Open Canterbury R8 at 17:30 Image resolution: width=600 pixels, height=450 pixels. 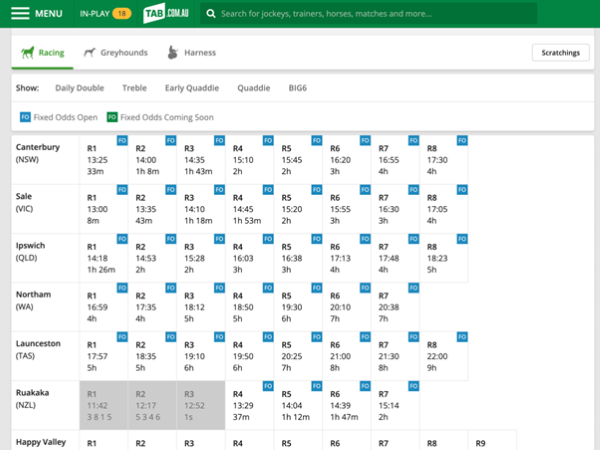444,160
